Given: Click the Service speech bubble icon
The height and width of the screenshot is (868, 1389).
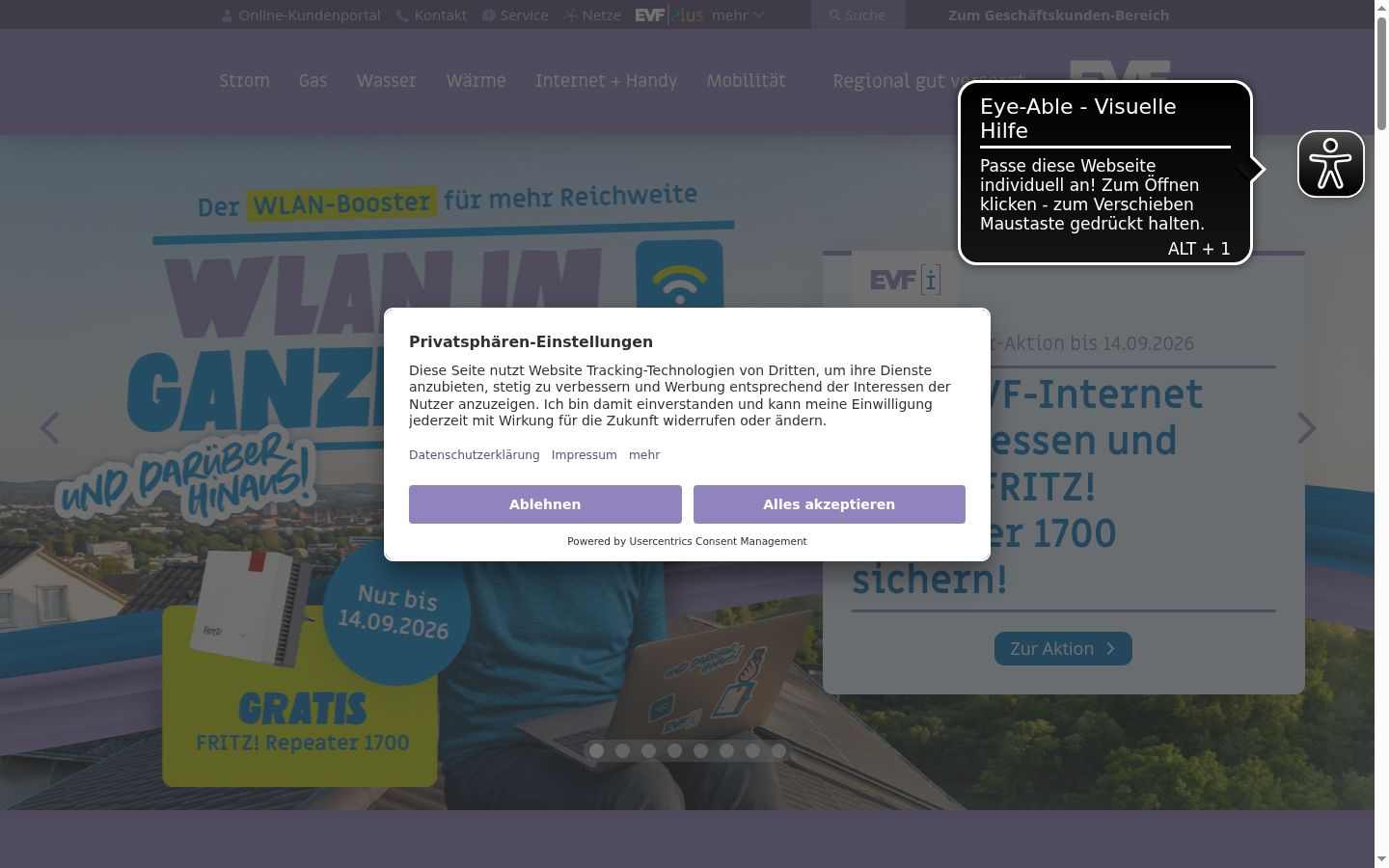Looking at the screenshot, I should (x=488, y=15).
